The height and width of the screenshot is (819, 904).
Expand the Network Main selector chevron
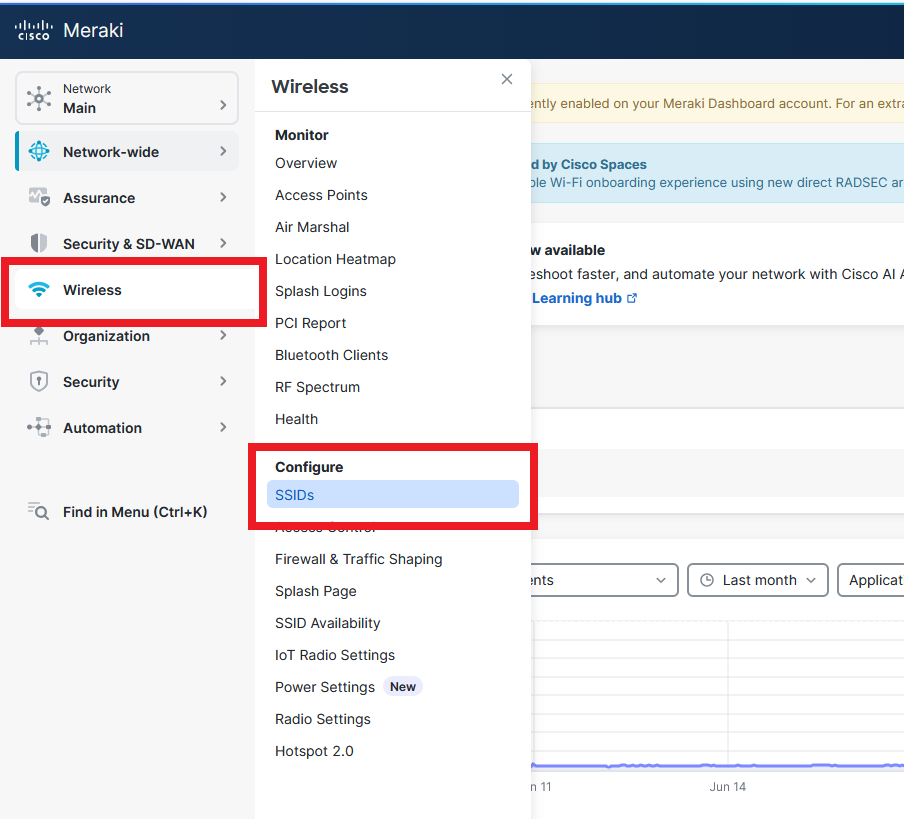pyautogui.click(x=223, y=105)
